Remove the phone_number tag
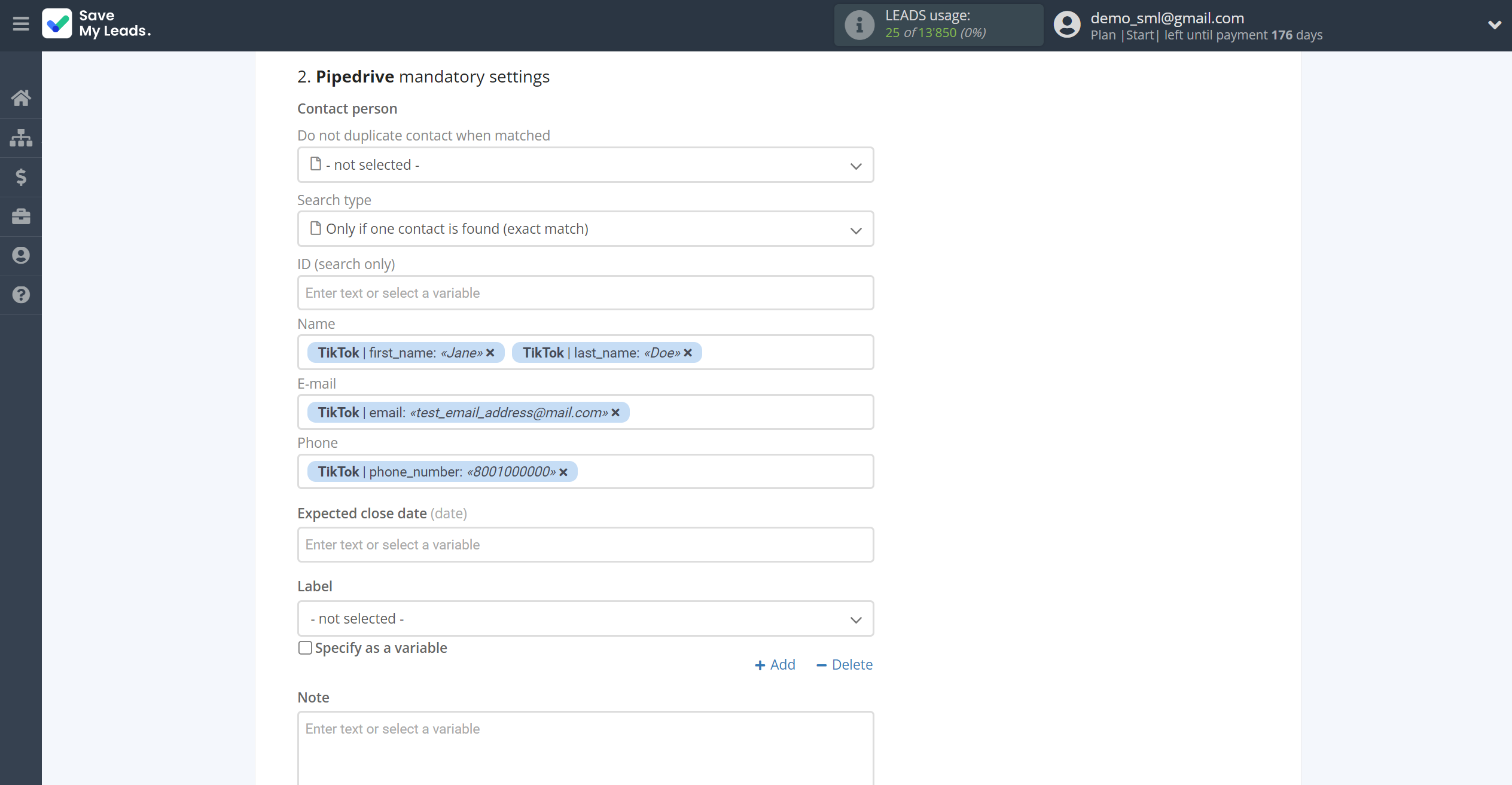The width and height of the screenshot is (1512, 785). tap(563, 472)
